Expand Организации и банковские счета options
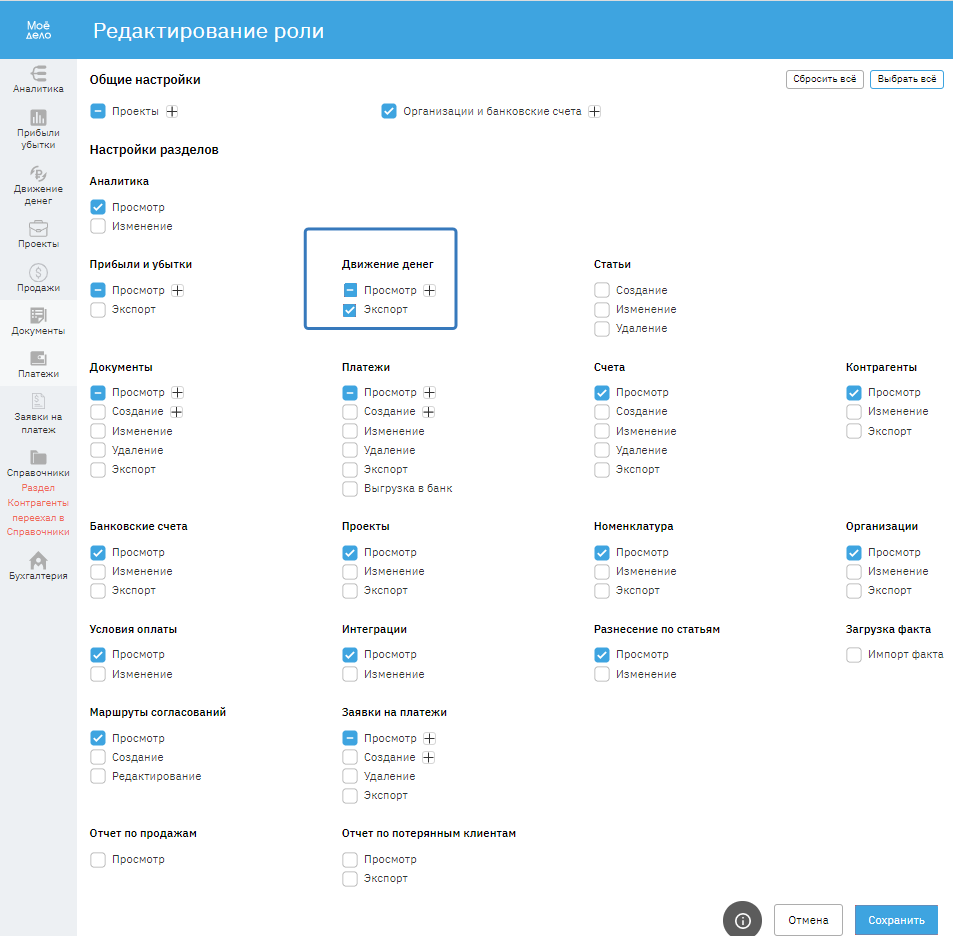This screenshot has height=938, width=953. click(x=594, y=111)
